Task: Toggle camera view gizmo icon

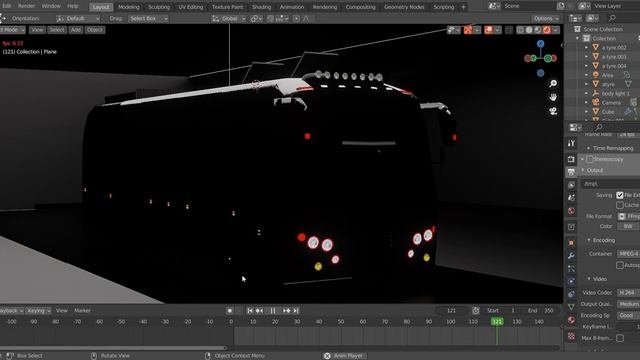Action: (553, 111)
